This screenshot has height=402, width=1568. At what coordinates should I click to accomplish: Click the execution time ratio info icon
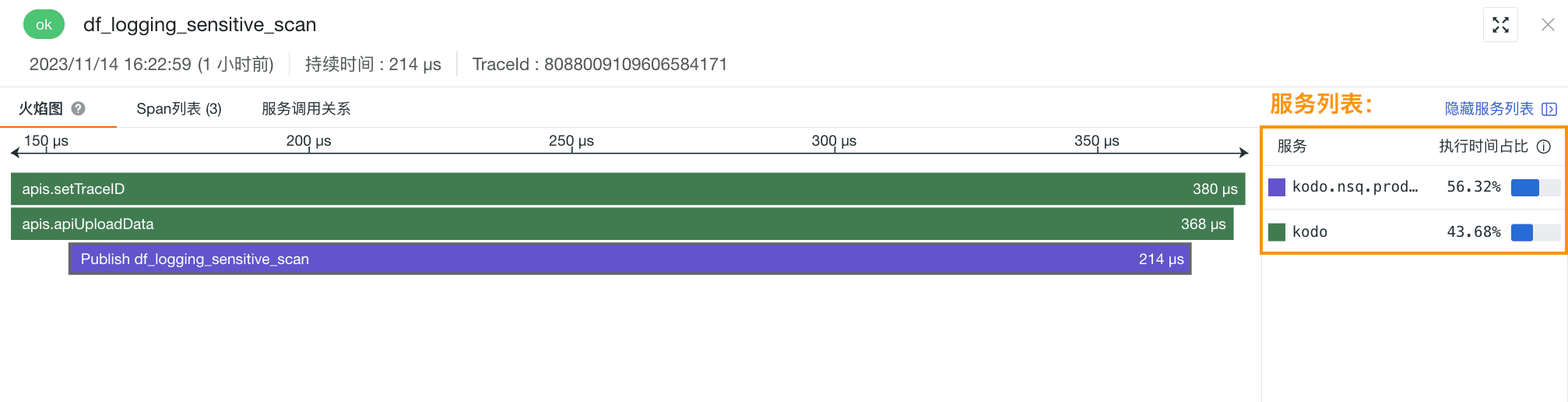point(1544,146)
